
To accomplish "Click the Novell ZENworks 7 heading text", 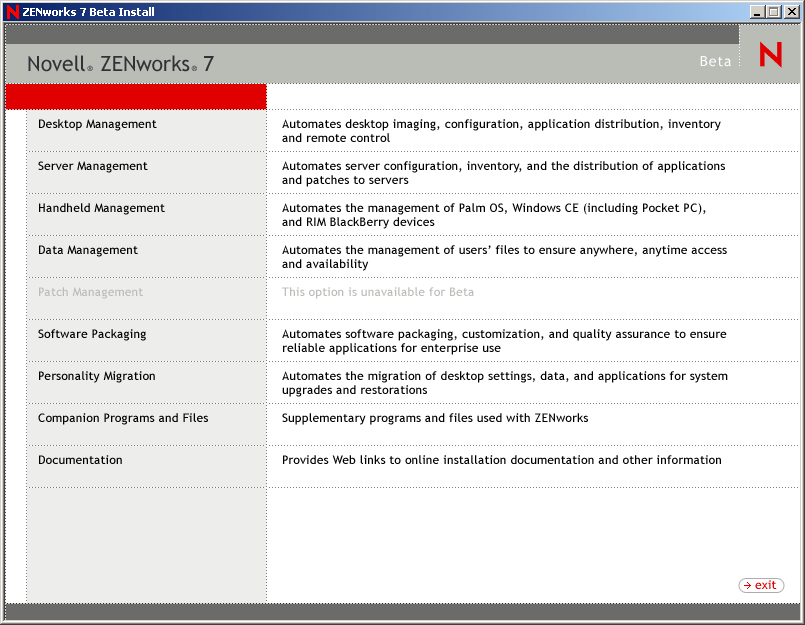I will [120, 64].
